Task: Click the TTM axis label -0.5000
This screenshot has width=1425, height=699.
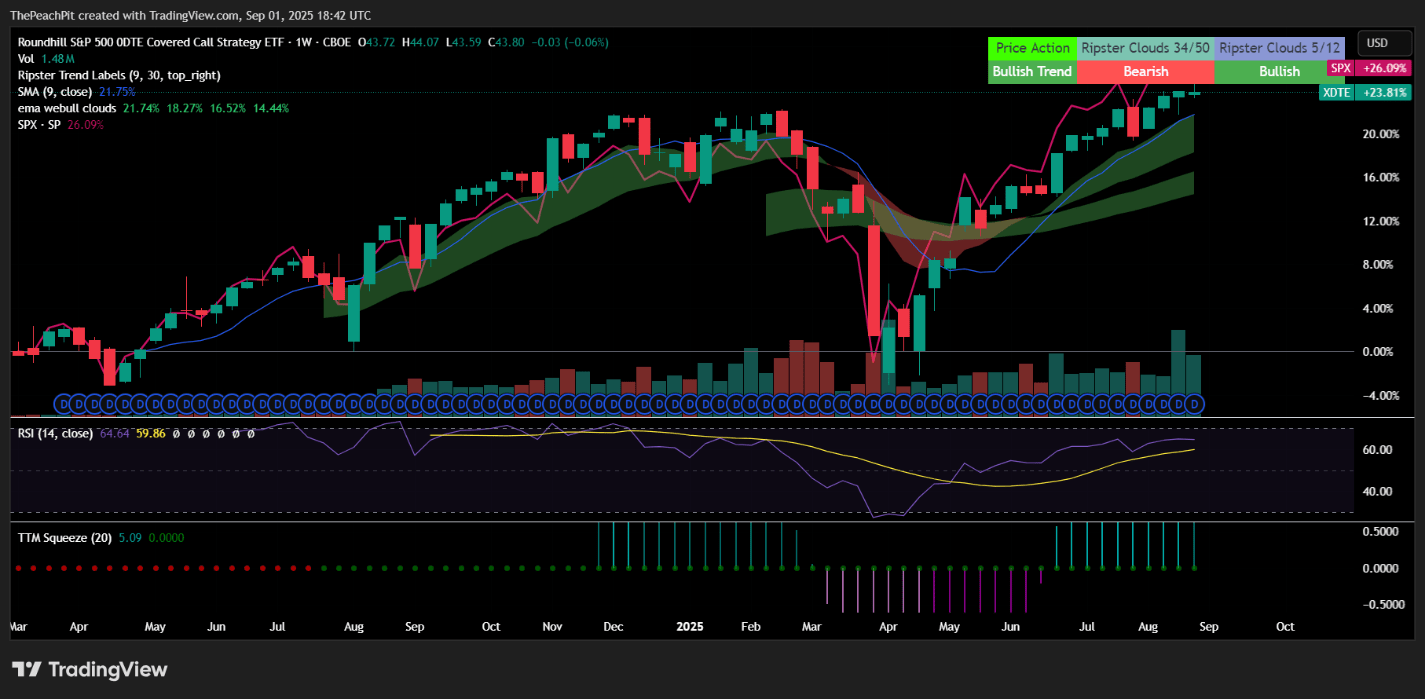Action: tap(1386, 604)
